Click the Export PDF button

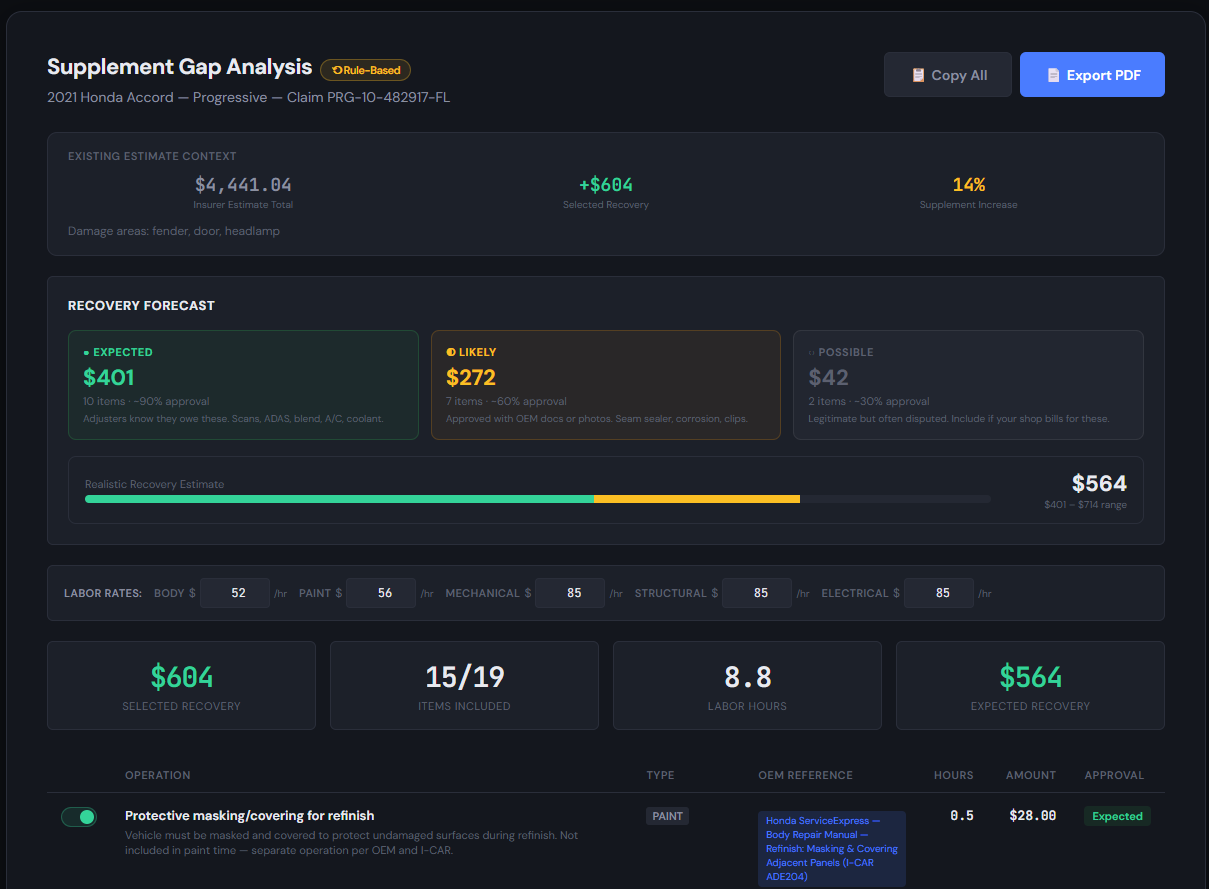click(1091, 75)
